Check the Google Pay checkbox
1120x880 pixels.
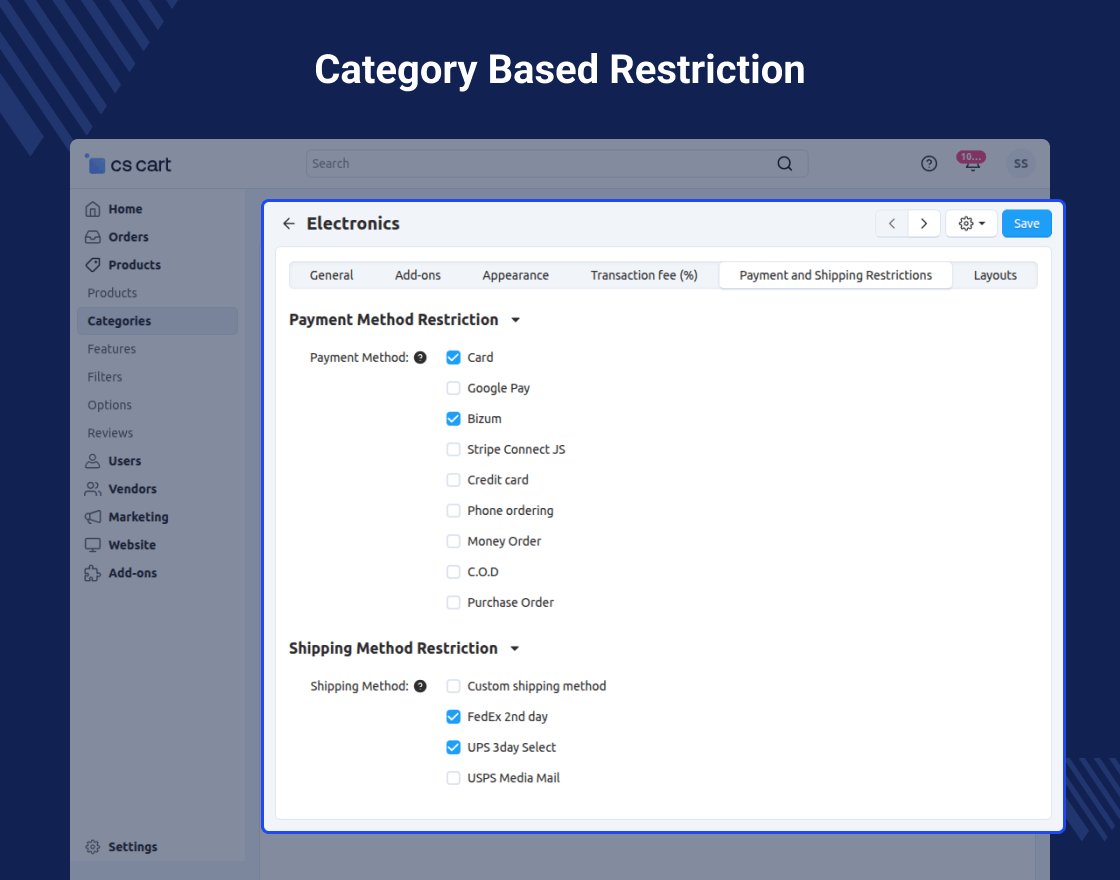[453, 388]
